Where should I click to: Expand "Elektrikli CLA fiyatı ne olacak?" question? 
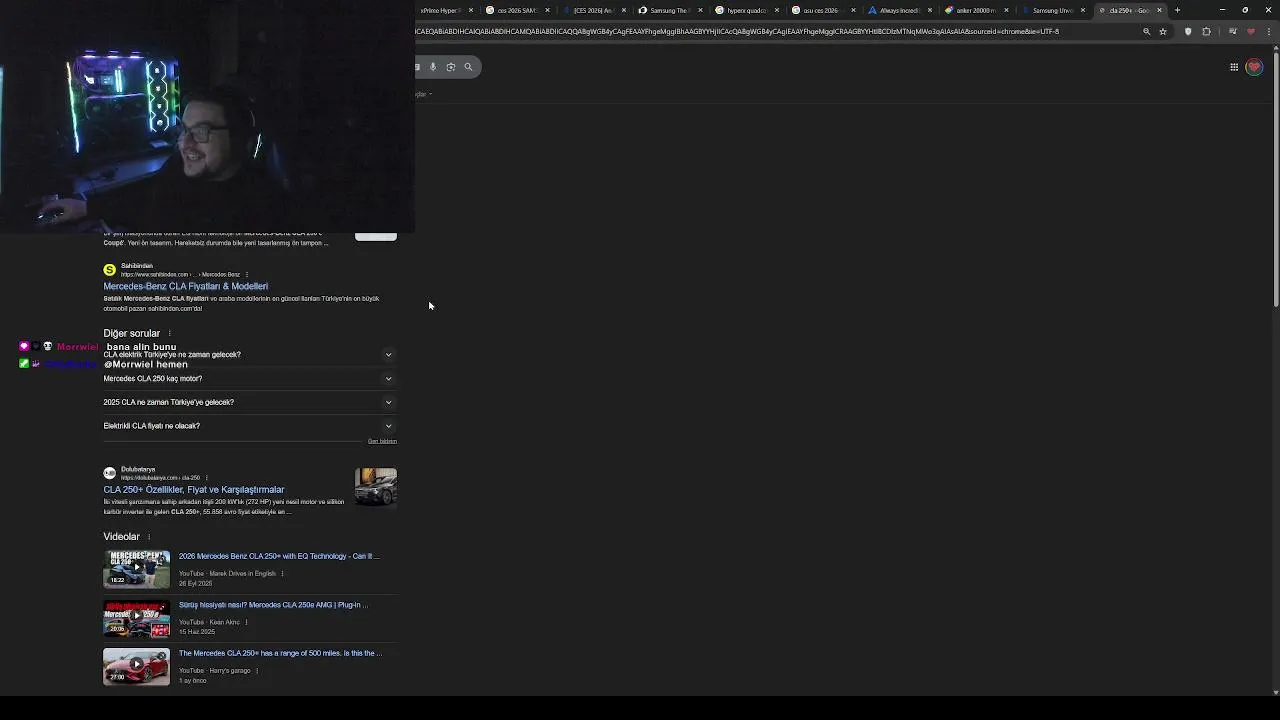point(248,426)
